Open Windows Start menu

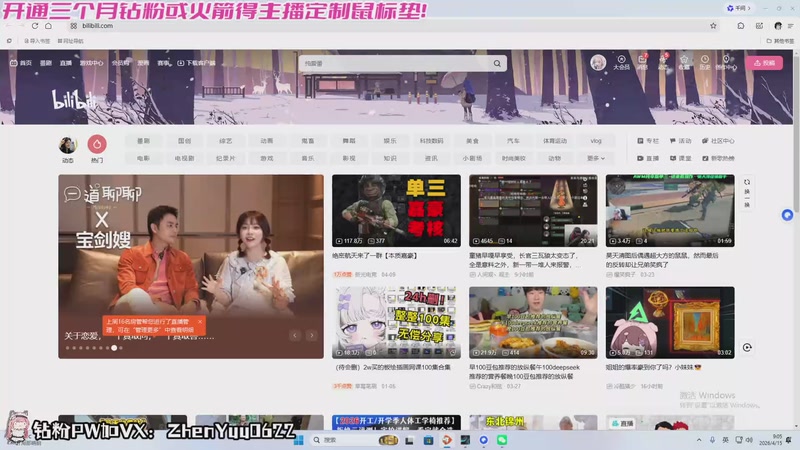pyautogui.click(x=299, y=440)
